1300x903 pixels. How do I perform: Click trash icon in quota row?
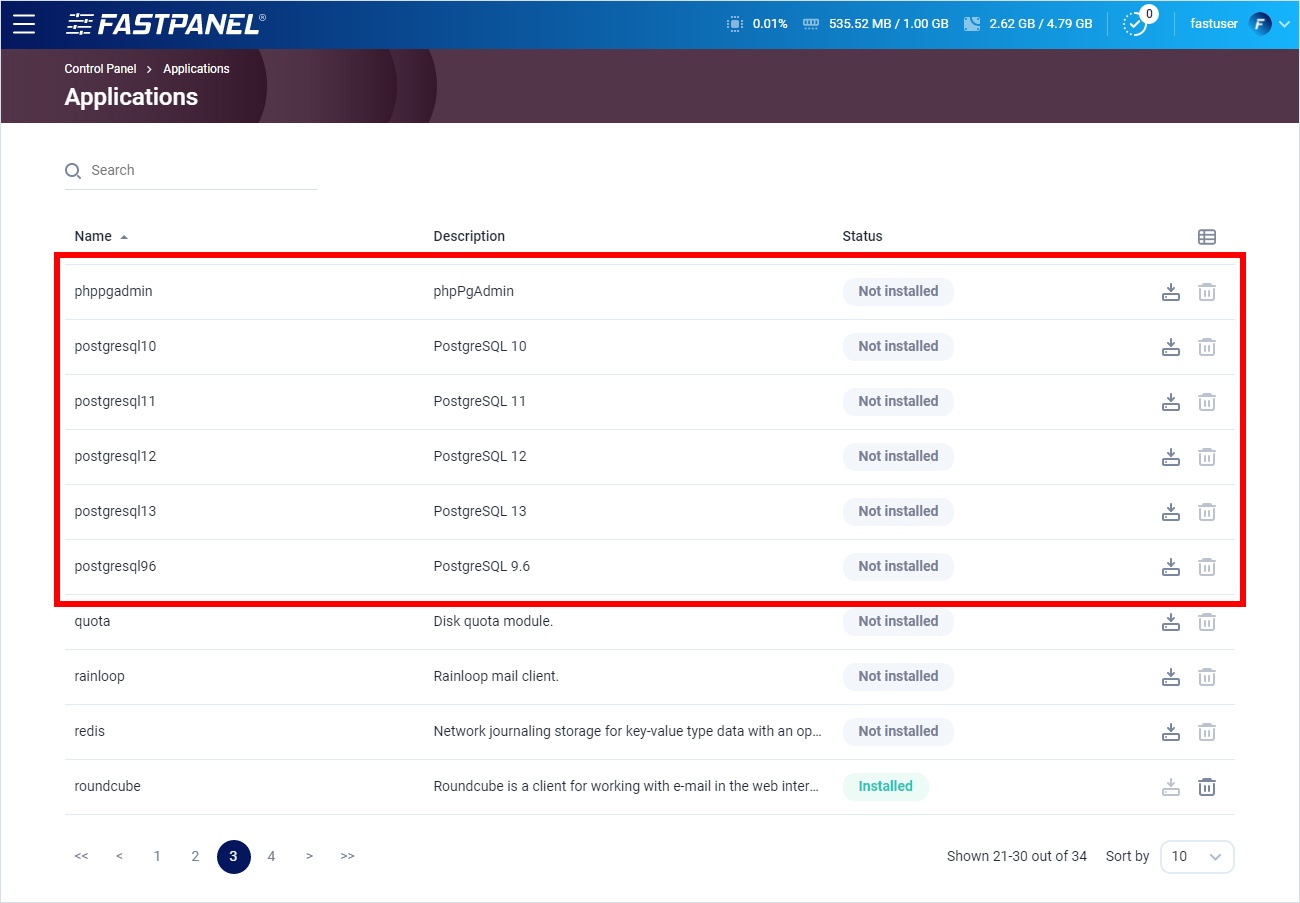point(1207,622)
